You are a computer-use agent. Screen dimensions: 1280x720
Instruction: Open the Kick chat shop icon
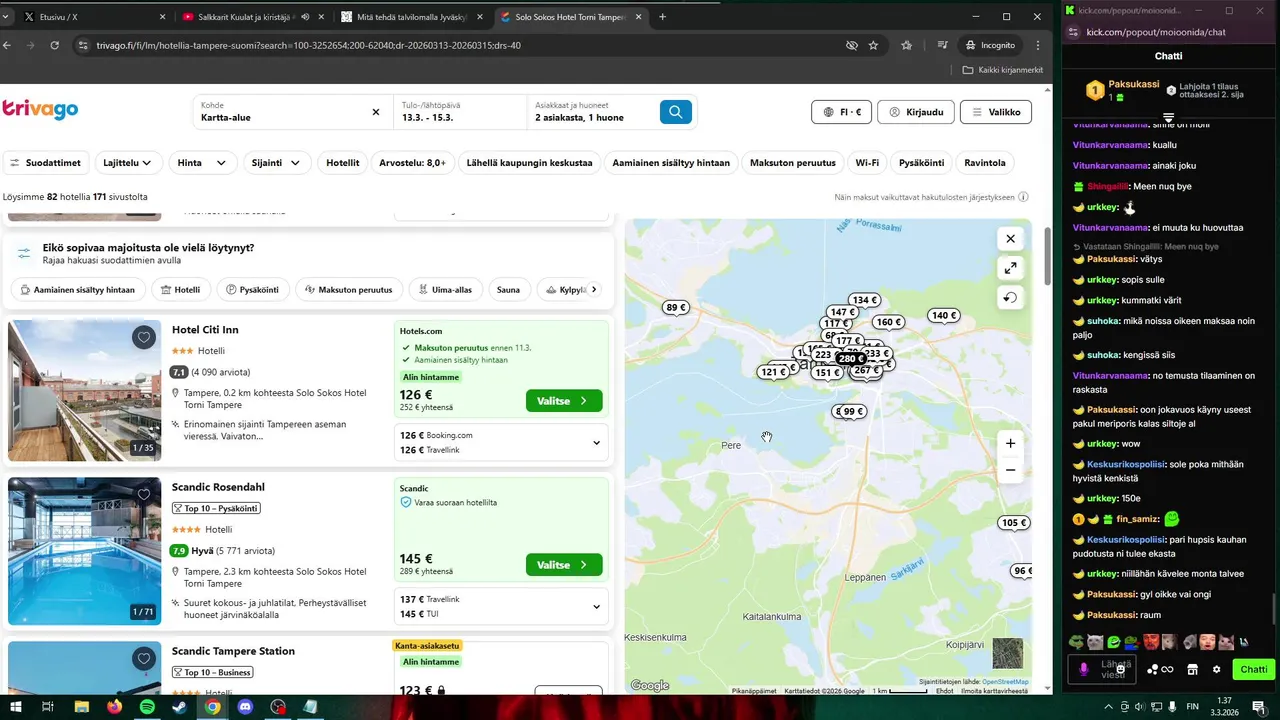(1192, 670)
